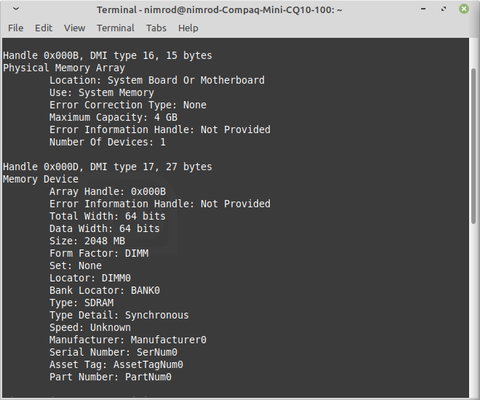Minimize the terminal window

pos(423,9)
